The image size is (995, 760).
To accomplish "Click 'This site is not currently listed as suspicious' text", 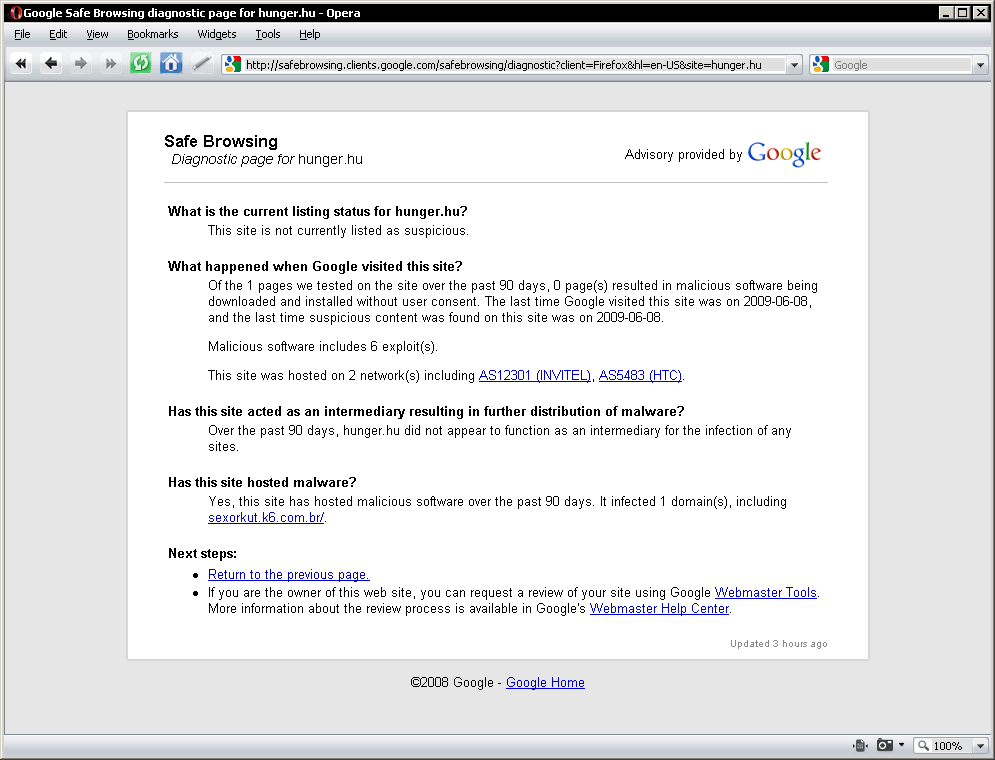I will coord(338,231).
